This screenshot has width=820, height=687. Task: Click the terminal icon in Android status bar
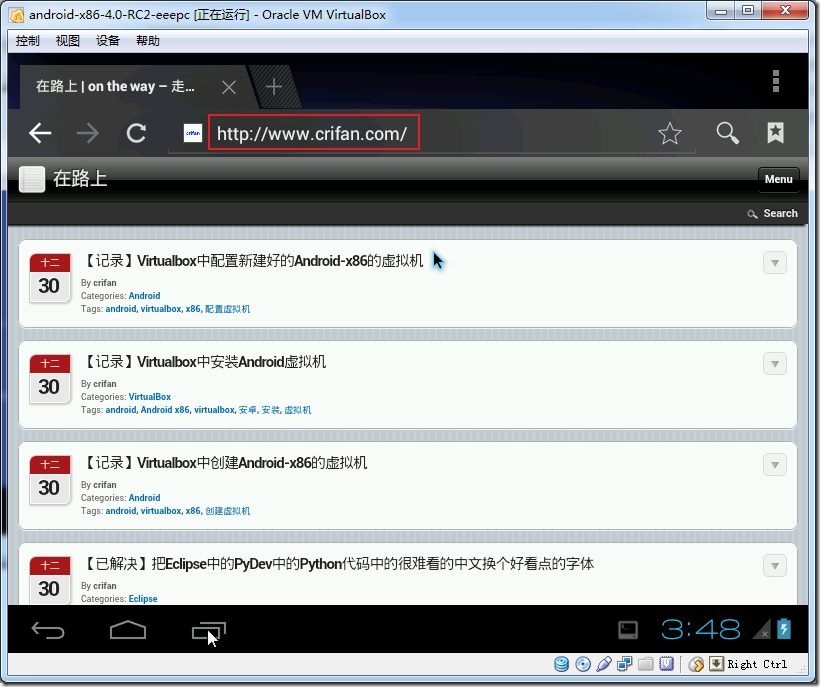(x=628, y=630)
